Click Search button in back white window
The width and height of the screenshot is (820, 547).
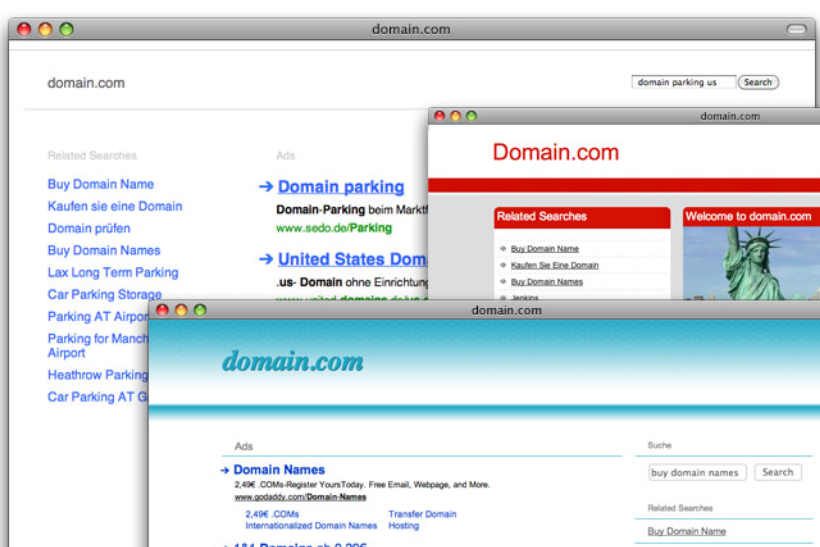(x=758, y=82)
